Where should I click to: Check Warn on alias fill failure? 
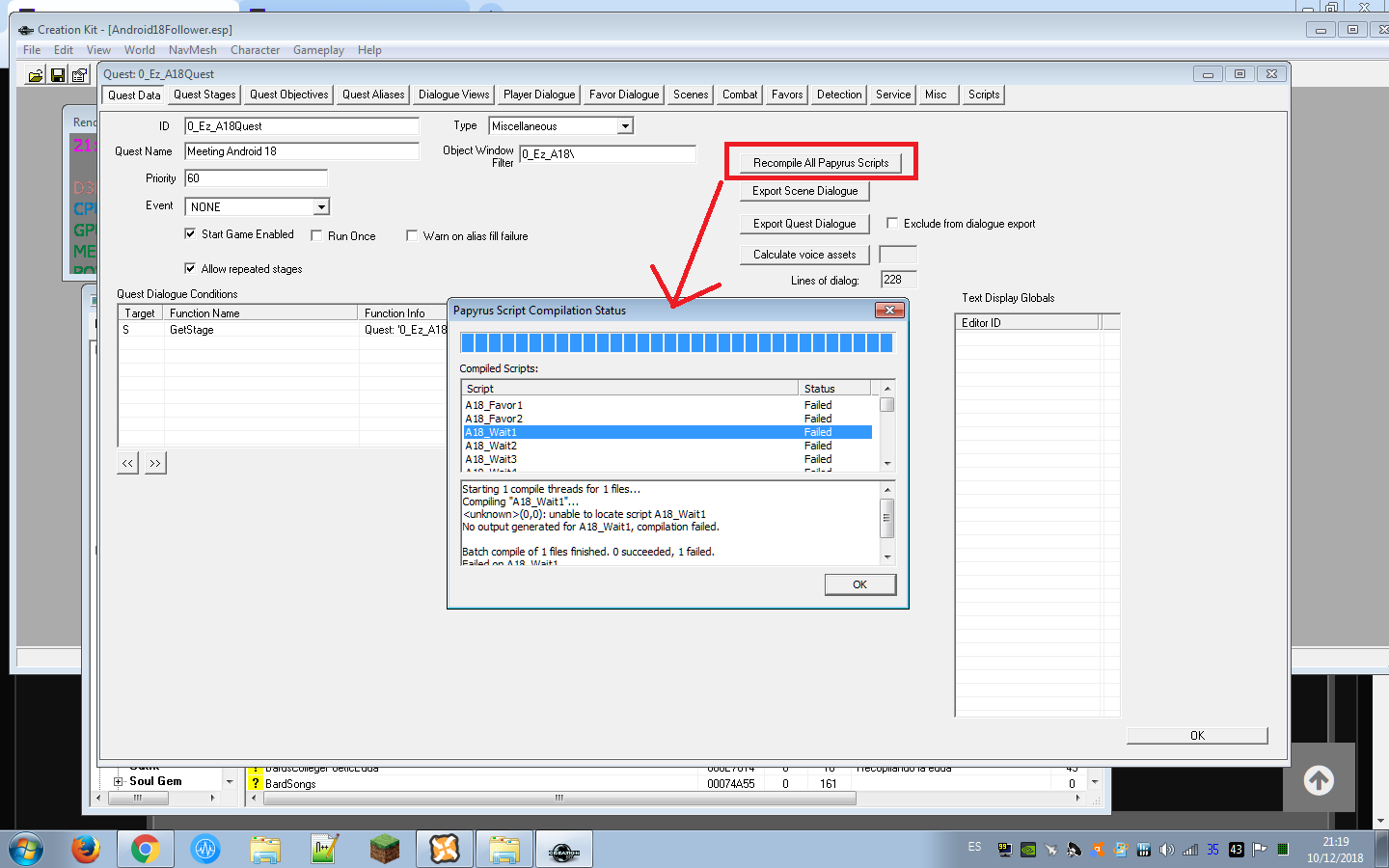(x=412, y=235)
